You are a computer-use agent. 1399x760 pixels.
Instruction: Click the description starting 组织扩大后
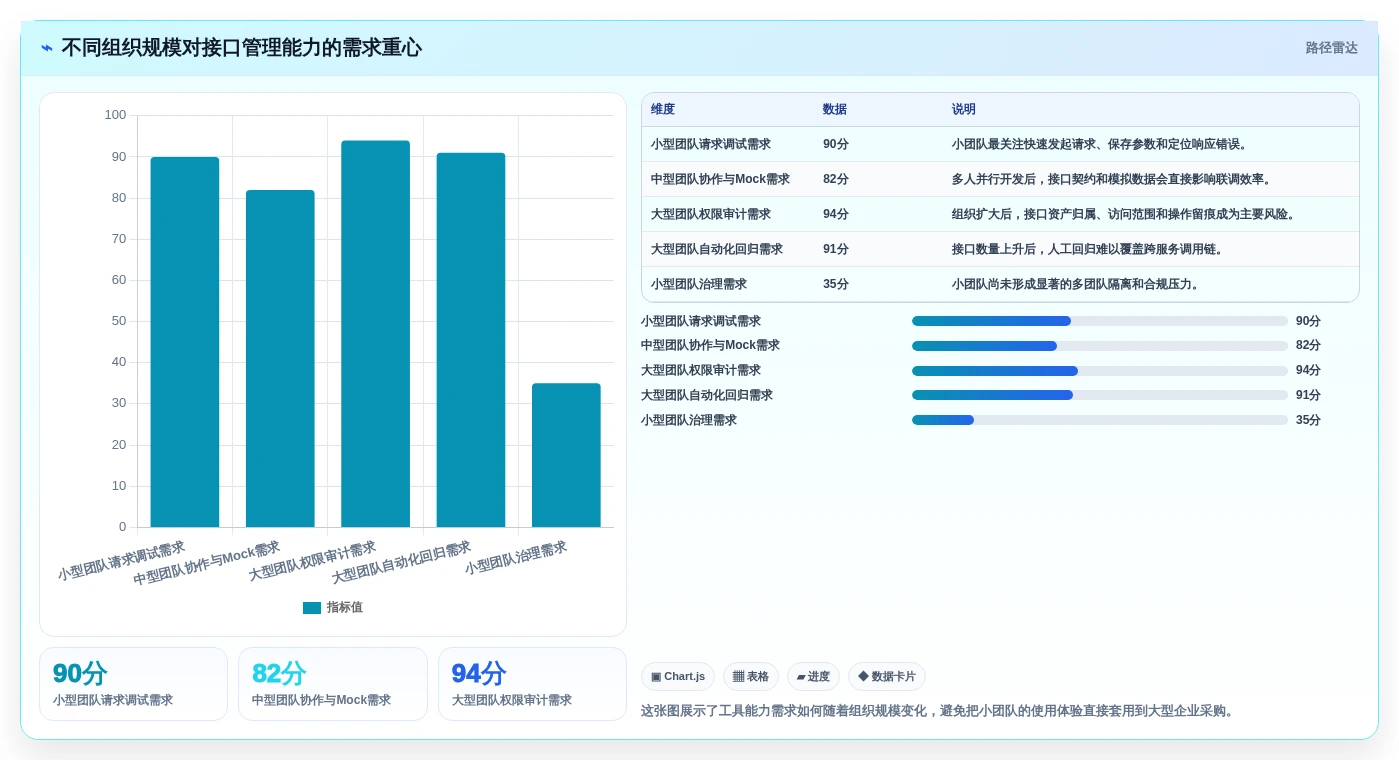tap(1127, 214)
